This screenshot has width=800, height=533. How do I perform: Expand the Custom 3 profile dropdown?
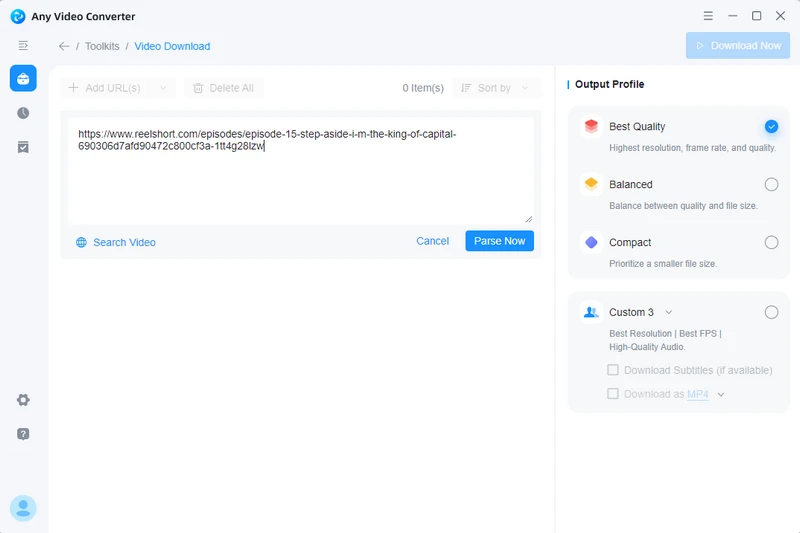669,312
